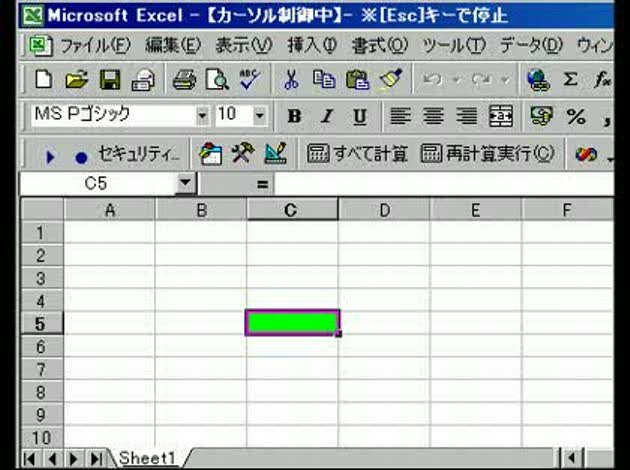Click the formula bar equals button
Viewport: 630px width, 470px height.
point(262,184)
